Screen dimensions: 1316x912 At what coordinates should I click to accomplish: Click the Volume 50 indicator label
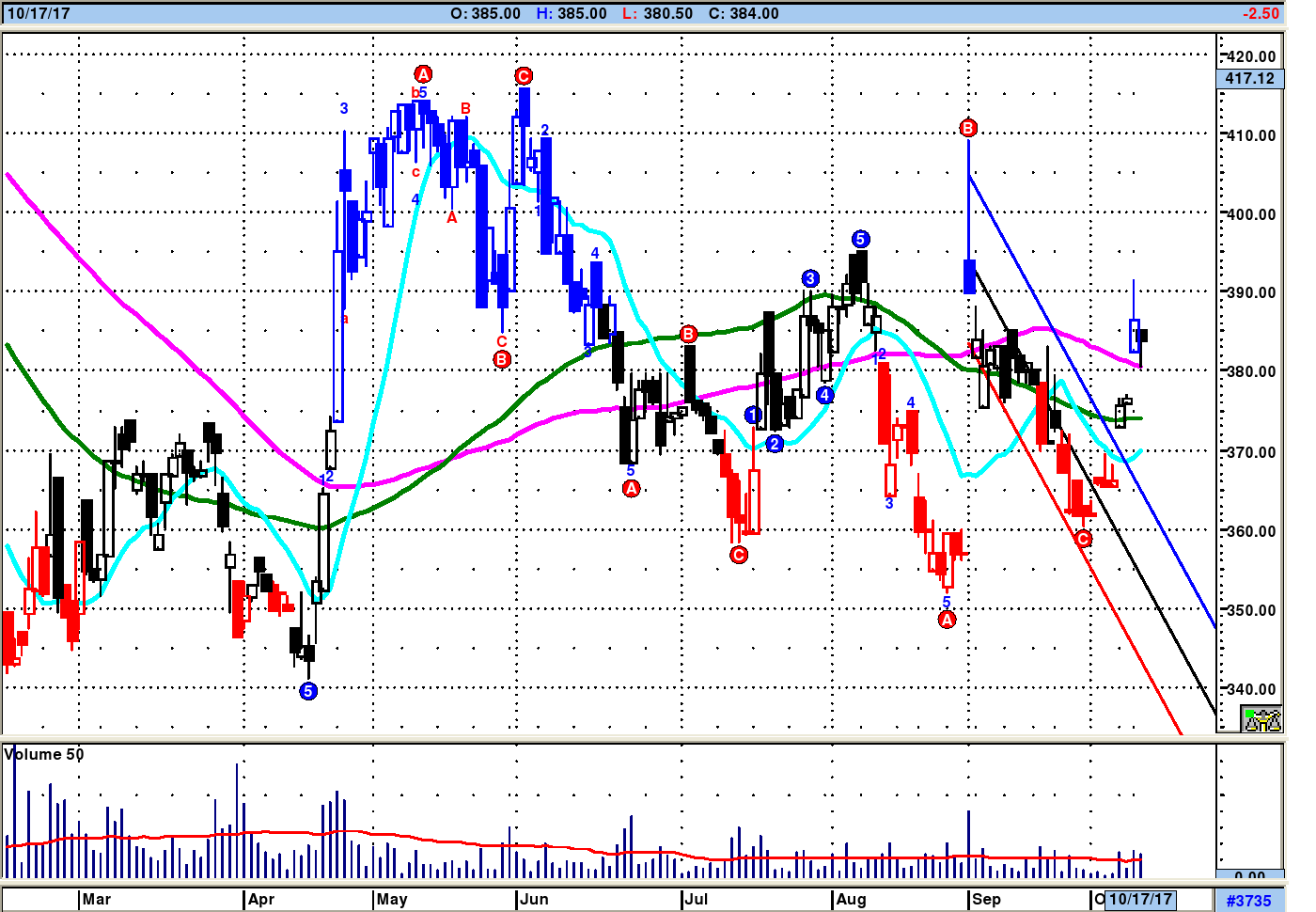44,754
